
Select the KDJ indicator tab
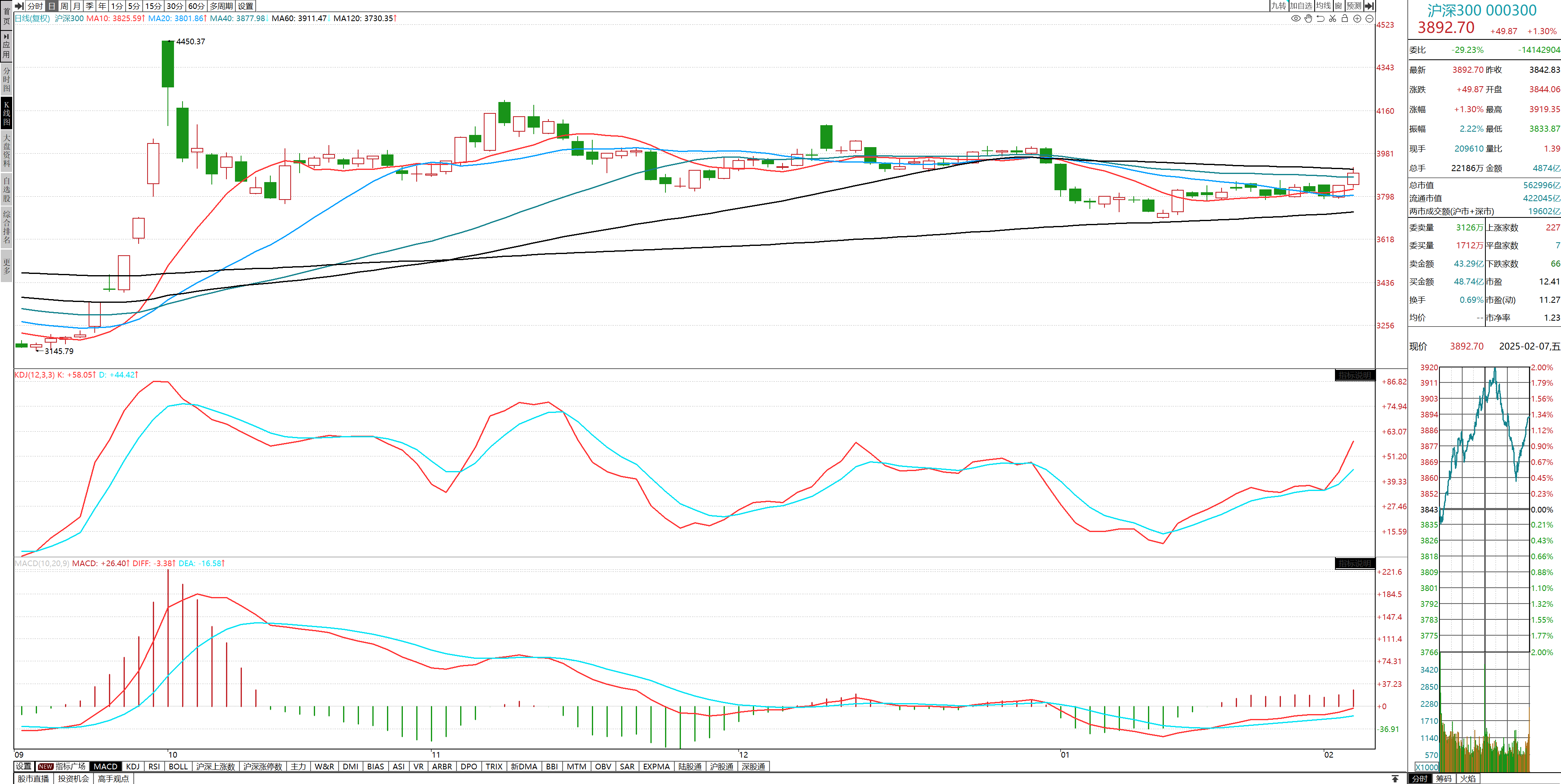point(133,767)
